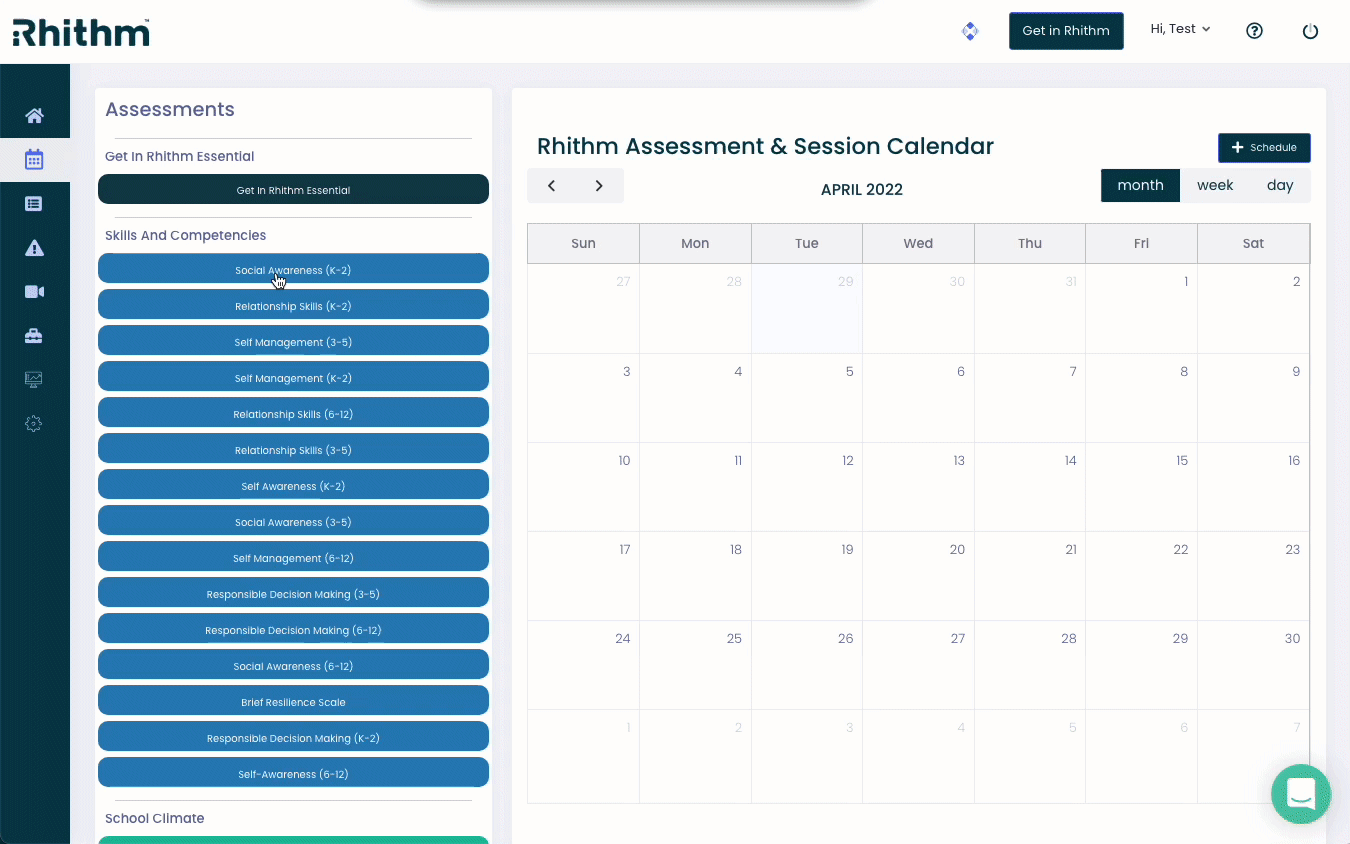Click the School Climate section heading

tap(155, 818)
